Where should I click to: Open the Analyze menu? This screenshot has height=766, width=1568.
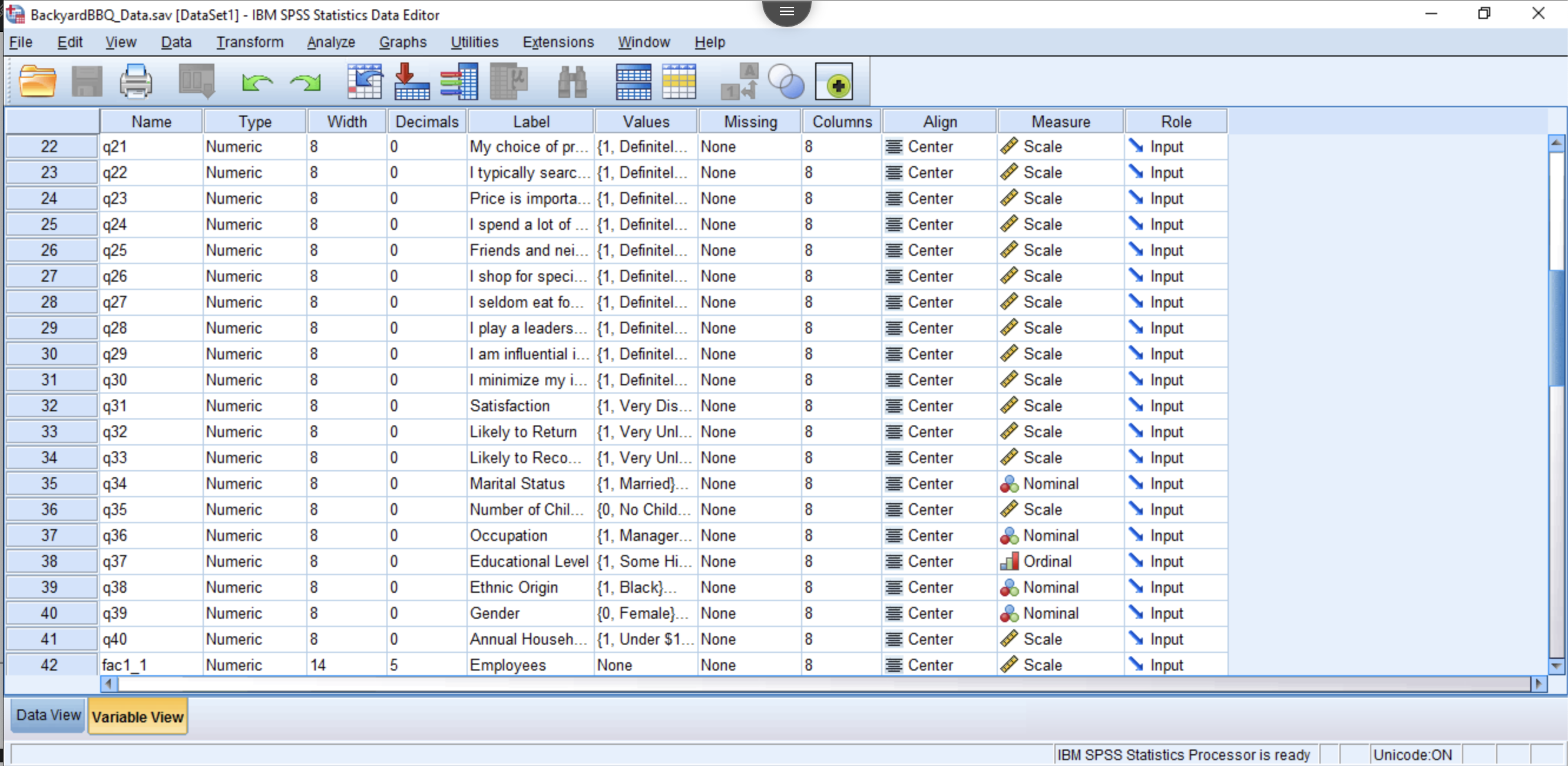(330, 42)
